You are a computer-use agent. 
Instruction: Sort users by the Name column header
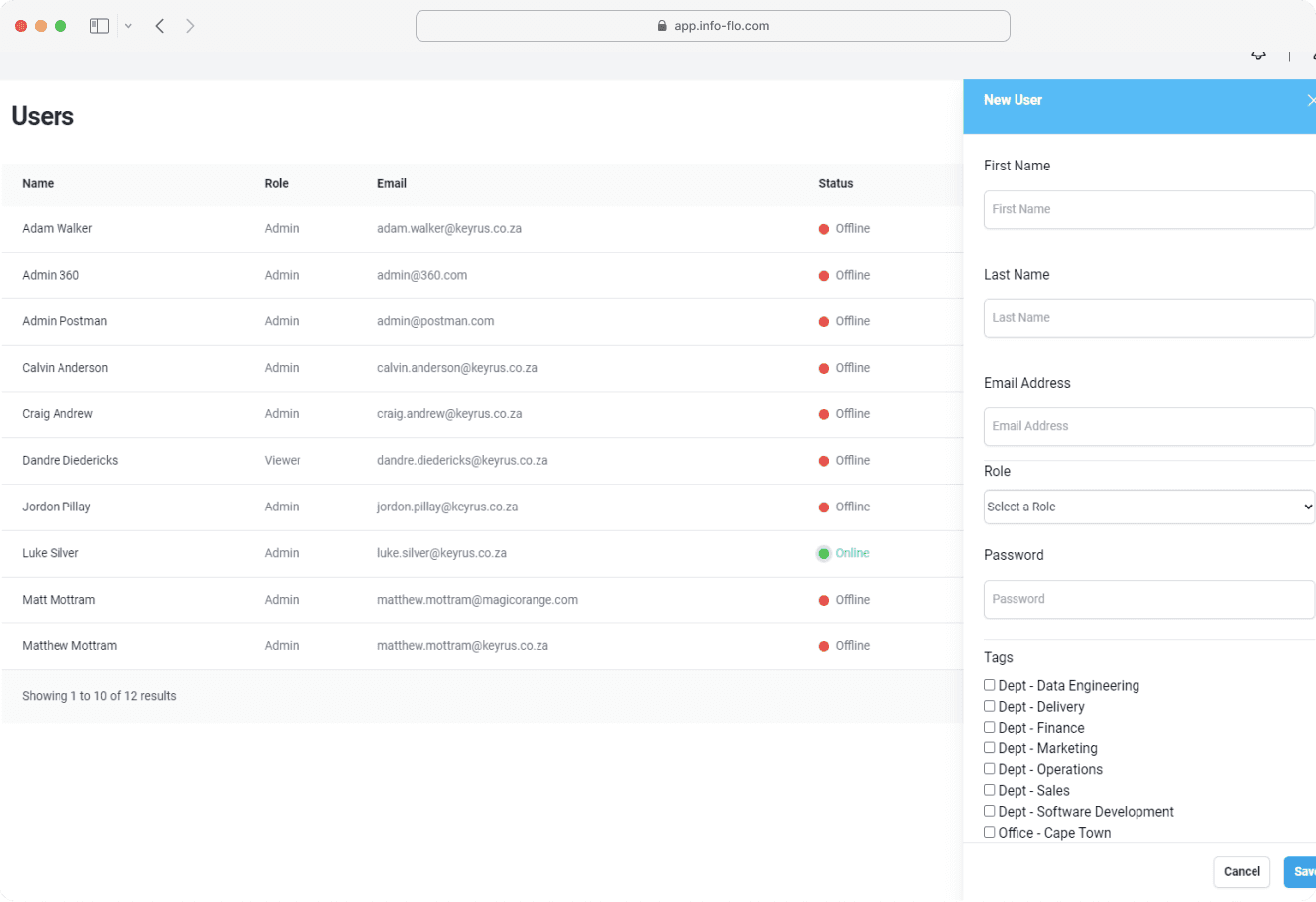click(38, 183)
